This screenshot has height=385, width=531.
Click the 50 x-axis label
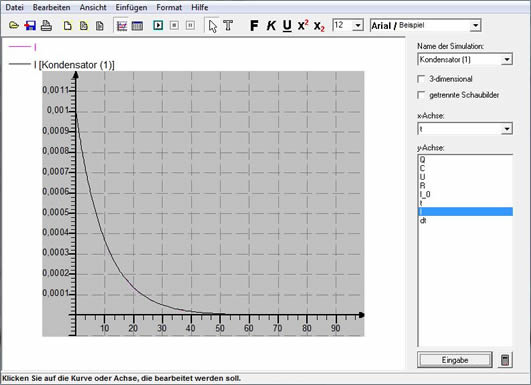point(220,328)
